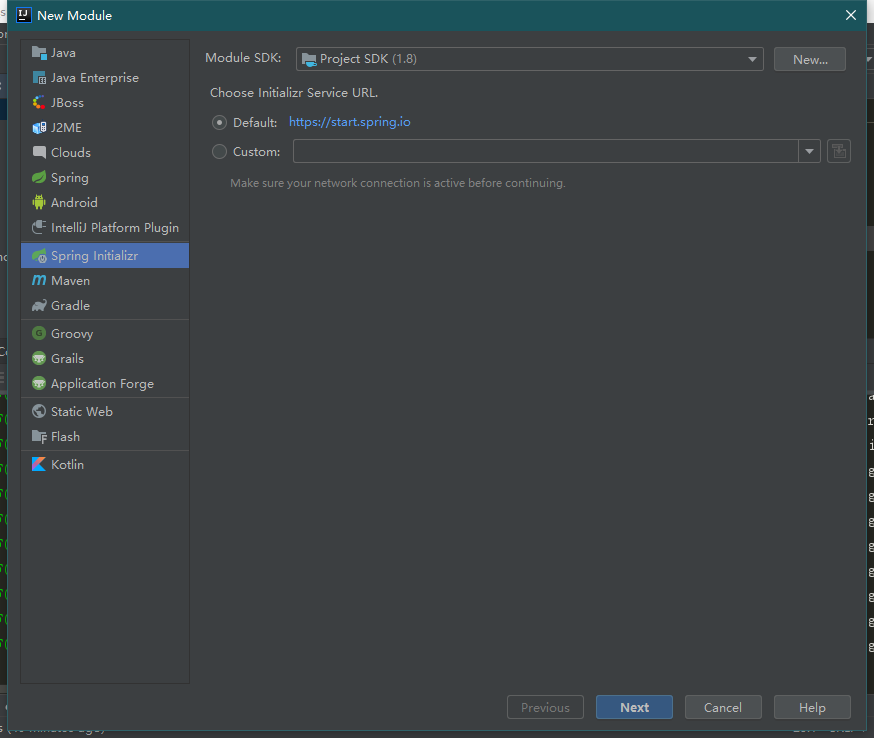Image resolution: width=874 pixels, height=738 pixels.
Task: Select the Java folder icon
Action: click(x=39, y=53)
